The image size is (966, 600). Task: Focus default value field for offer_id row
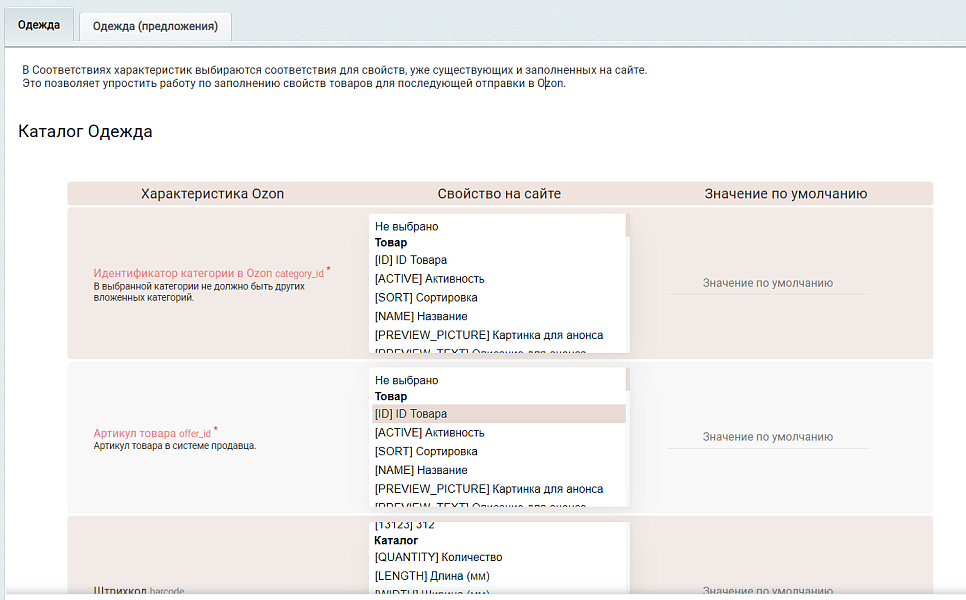coord(767,437)
